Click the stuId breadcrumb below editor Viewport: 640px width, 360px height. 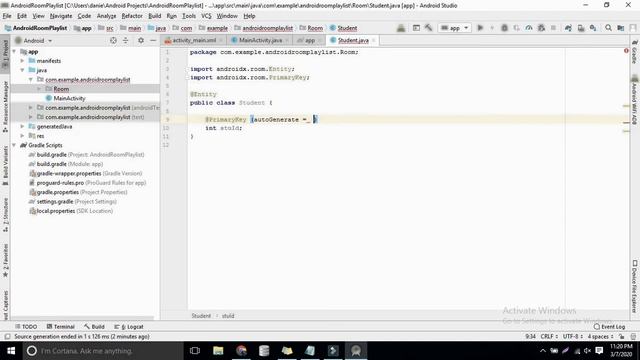coord(228,316)
